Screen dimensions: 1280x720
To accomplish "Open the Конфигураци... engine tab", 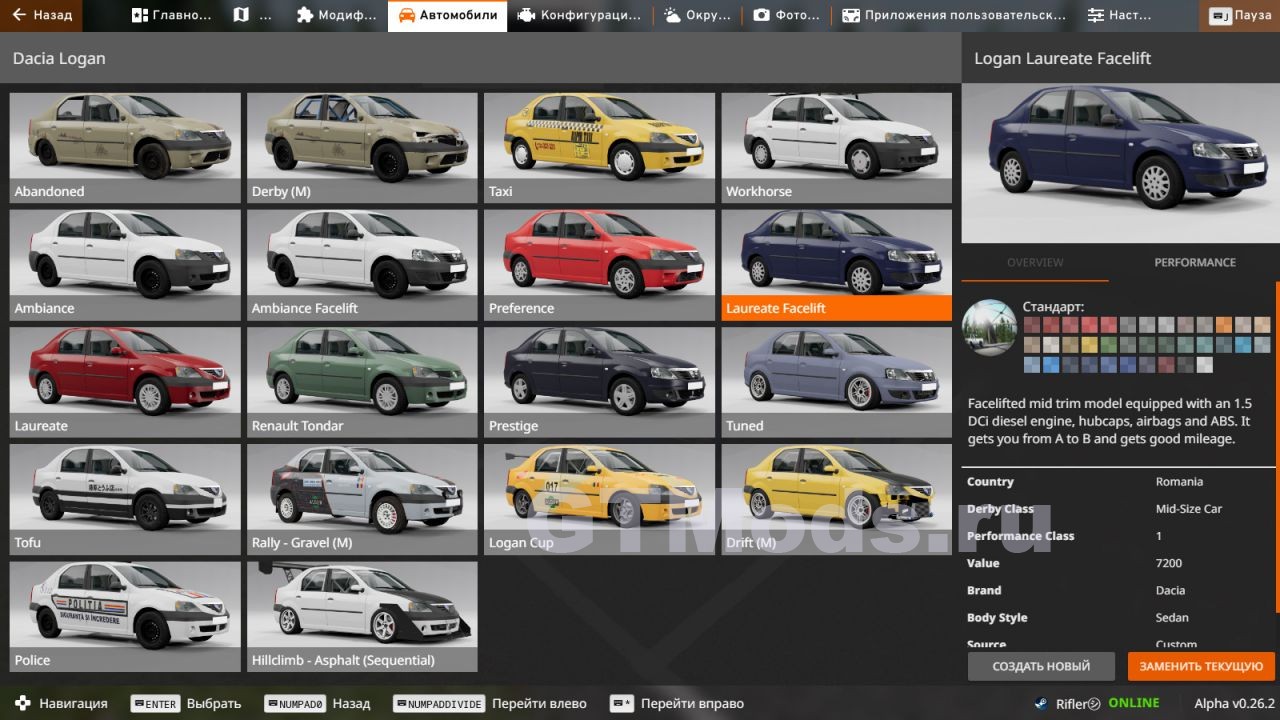I will (x=580, y=15).
